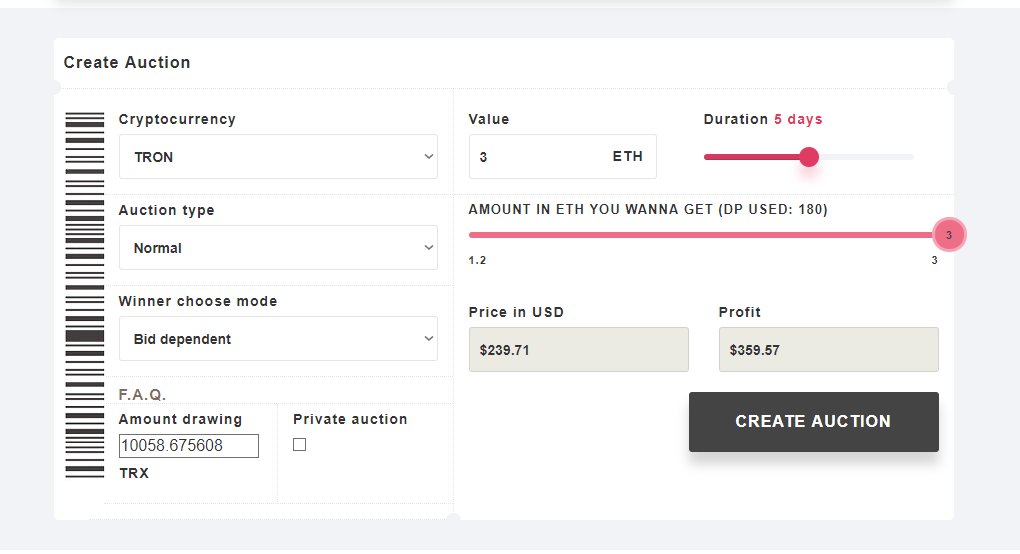Click the Duration slider handle
The height and width of the screenshot is (554, 1020).
[809, 157]
